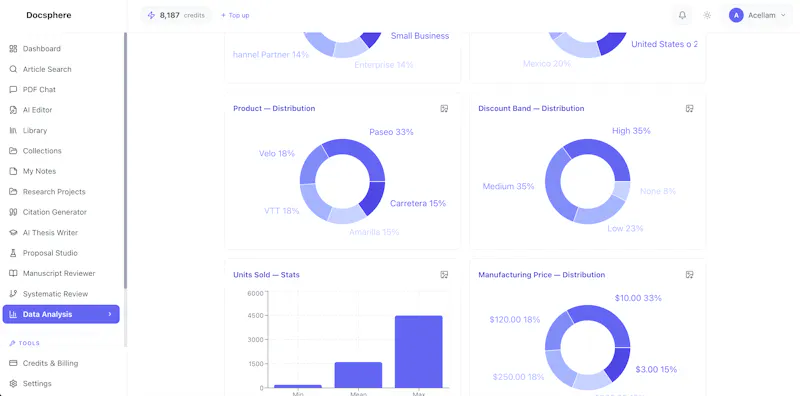Click the 'Enterprise 14%' label
Image resolution: width=800 pixels, height=396 pixels.
[x=384, y=65]
